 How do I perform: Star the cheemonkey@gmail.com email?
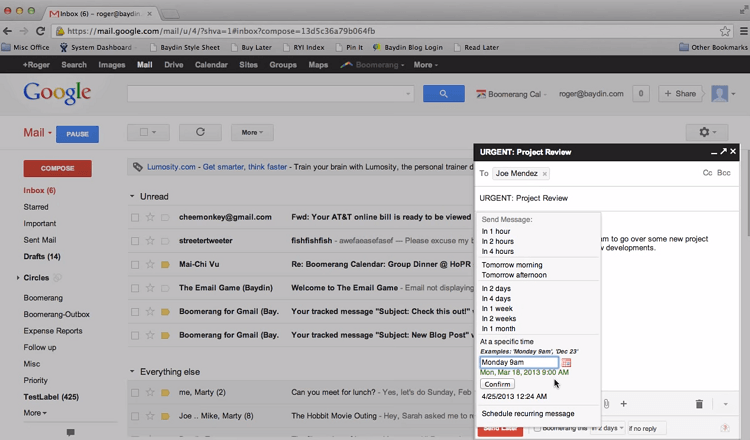150,217
